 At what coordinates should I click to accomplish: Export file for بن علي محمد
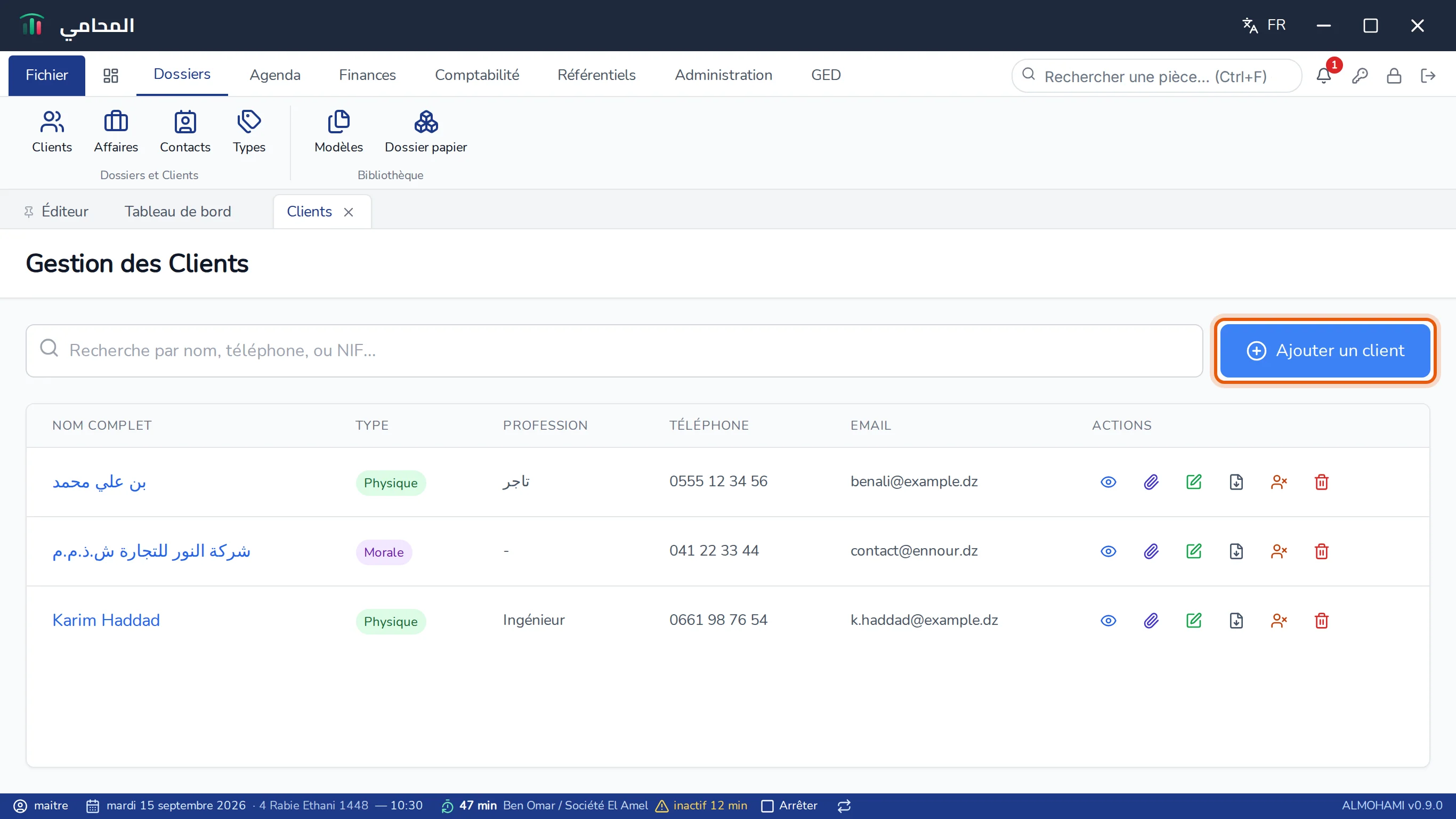click(1236, 482)
